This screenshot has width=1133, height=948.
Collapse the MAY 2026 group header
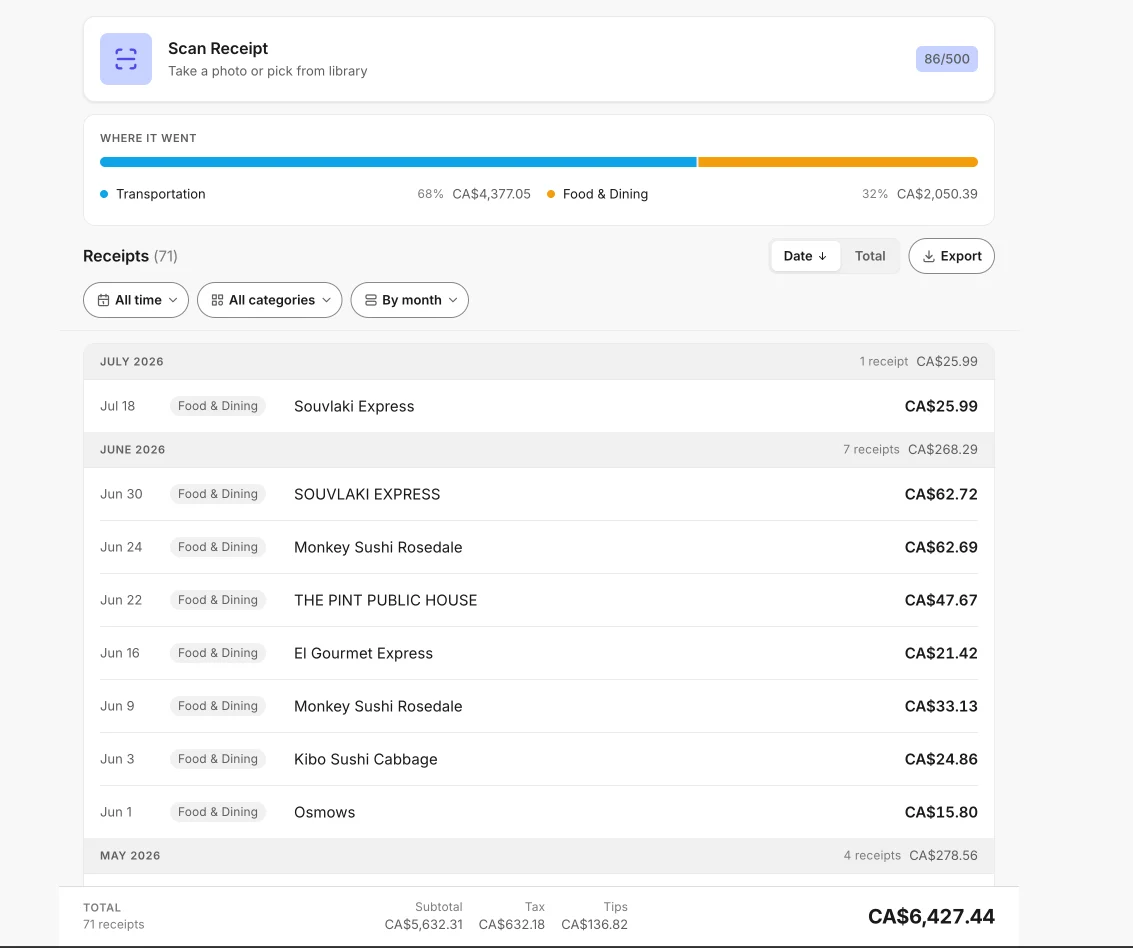coord(539,856)
